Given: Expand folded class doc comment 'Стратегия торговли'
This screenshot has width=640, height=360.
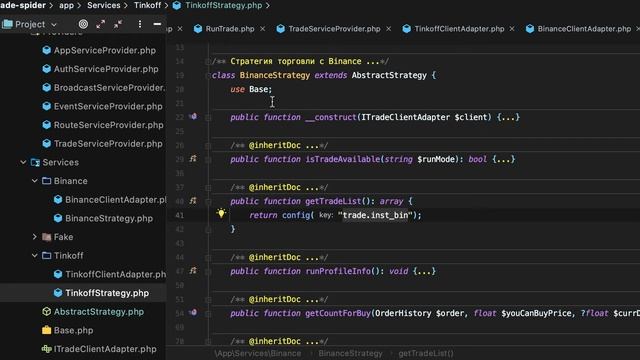Looking at the screenshot, I should coord(300,61).
